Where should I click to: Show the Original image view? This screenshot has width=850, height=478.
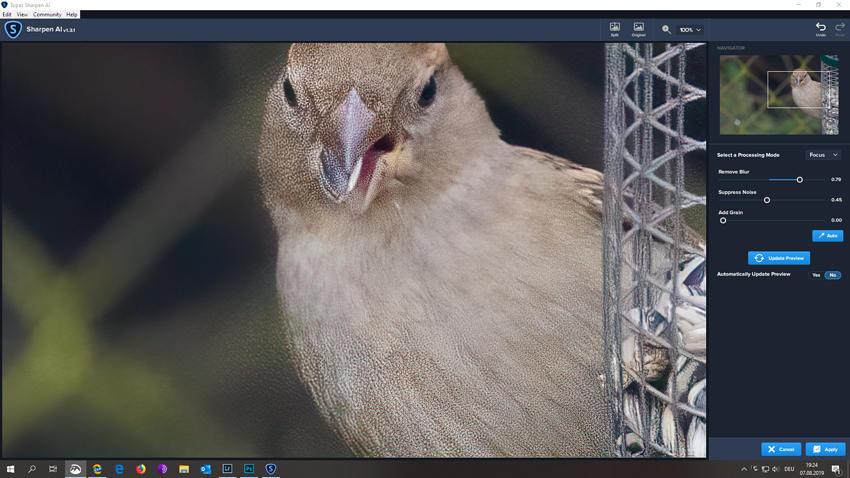coord(638,29)
